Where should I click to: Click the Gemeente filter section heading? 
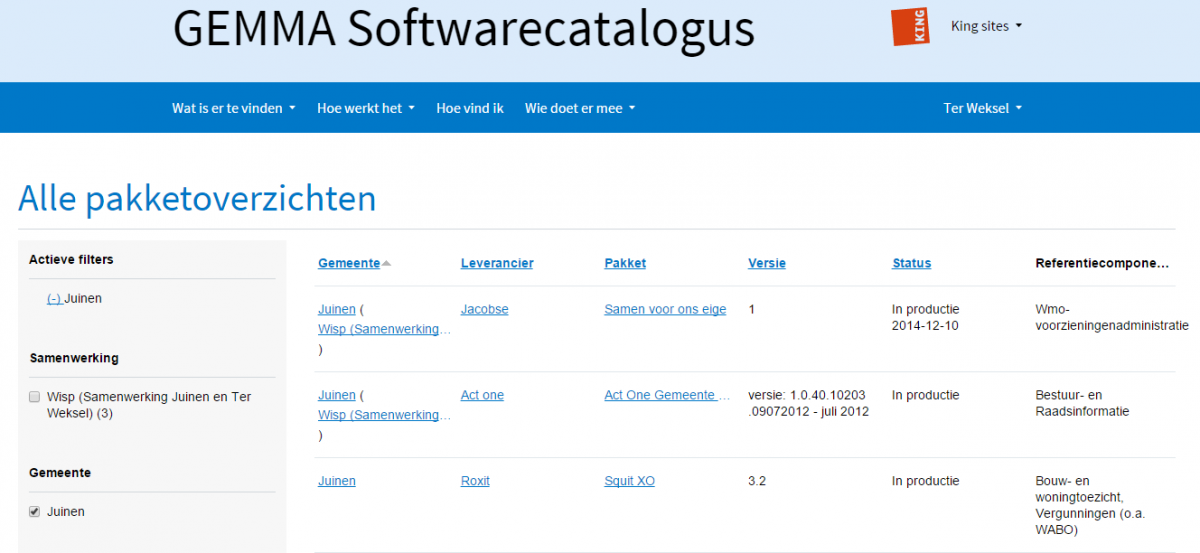60,472
